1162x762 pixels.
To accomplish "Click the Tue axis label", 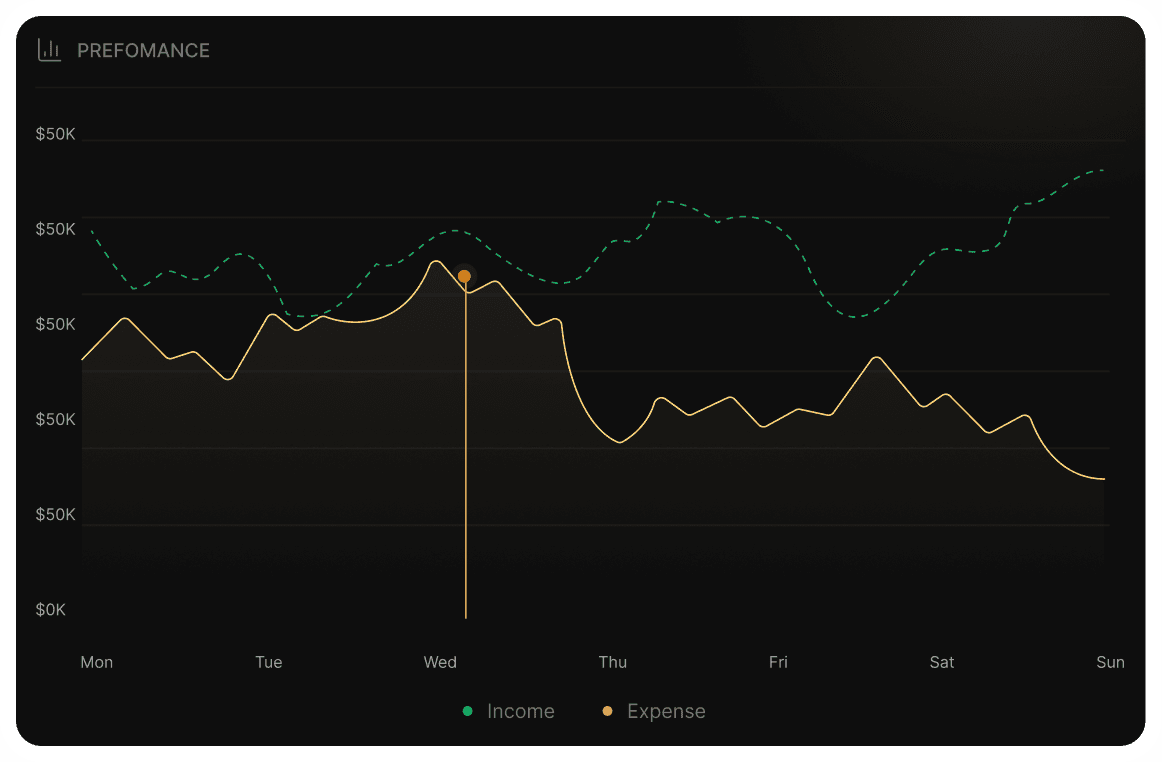I will tap(268, 662).
